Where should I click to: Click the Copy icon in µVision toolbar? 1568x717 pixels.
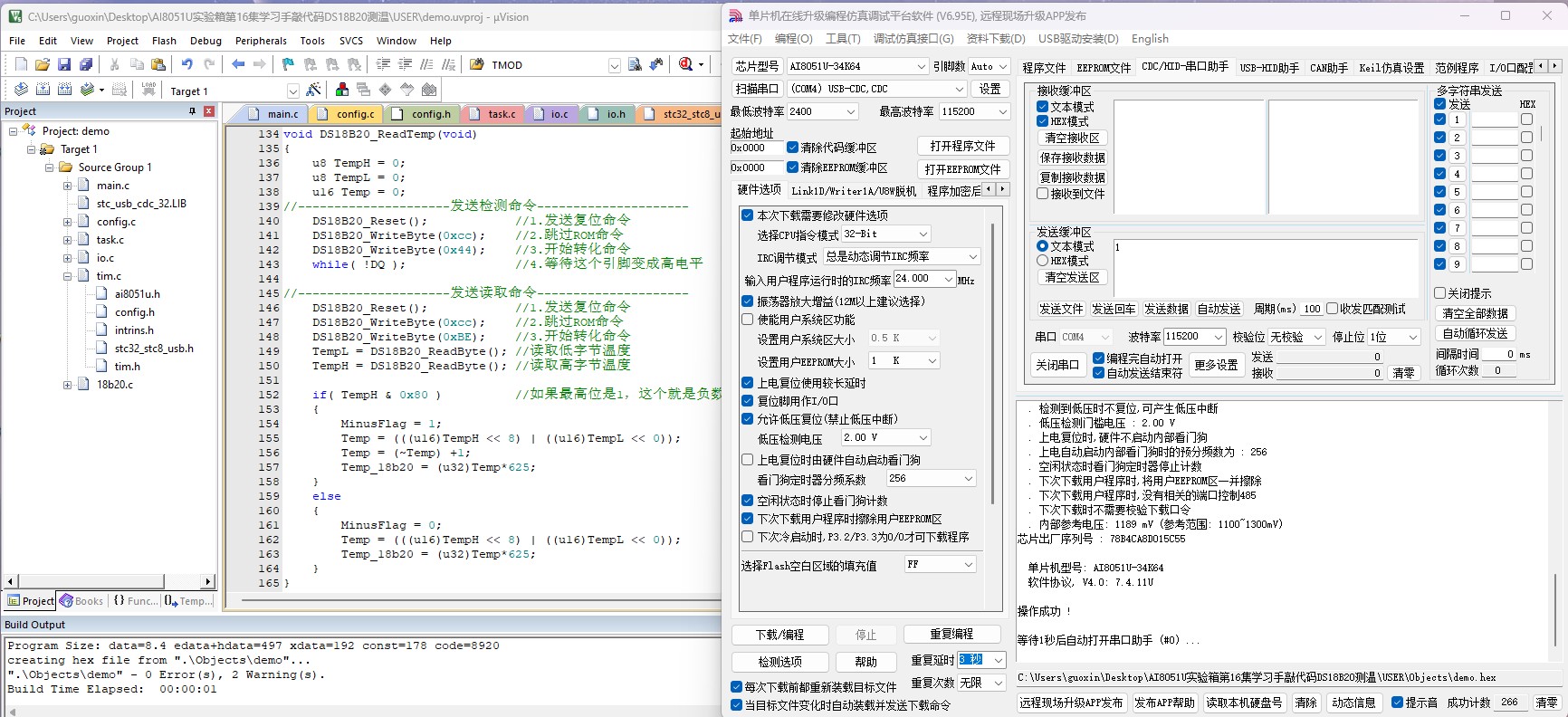click(x=137, y=64)
